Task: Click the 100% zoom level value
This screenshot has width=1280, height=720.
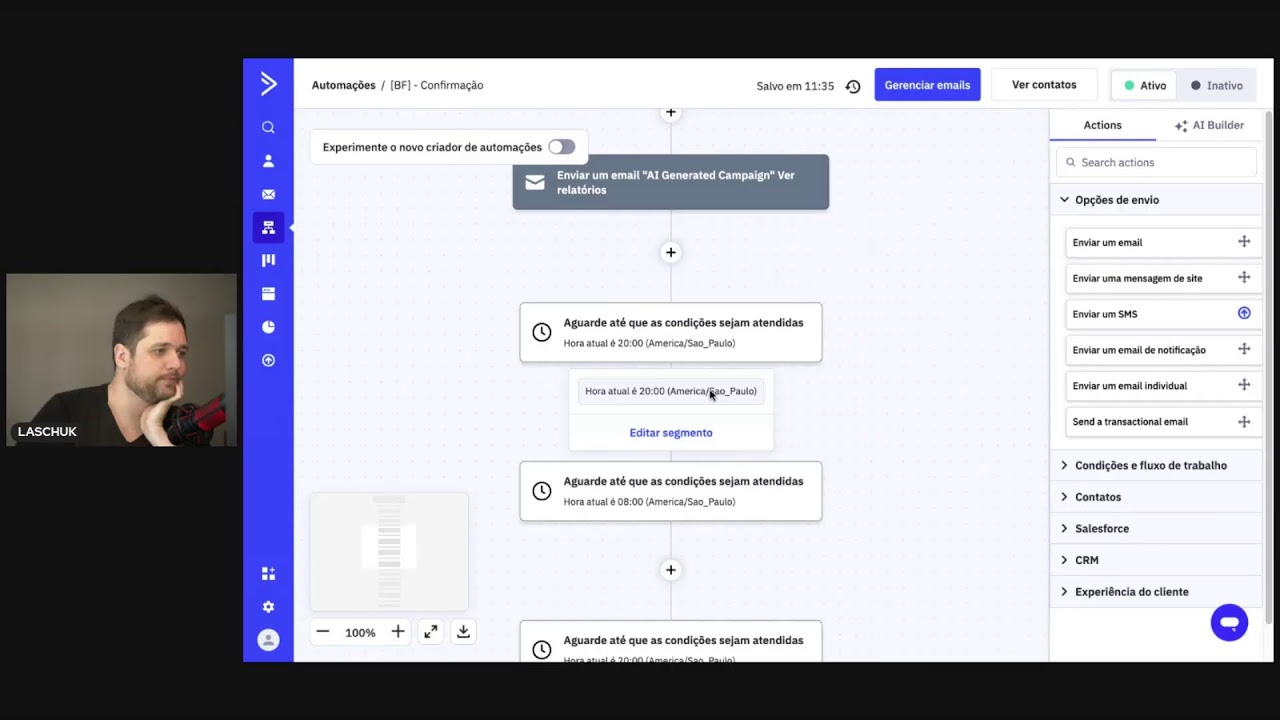Action: pyautogui.click(x=360, y=633)
